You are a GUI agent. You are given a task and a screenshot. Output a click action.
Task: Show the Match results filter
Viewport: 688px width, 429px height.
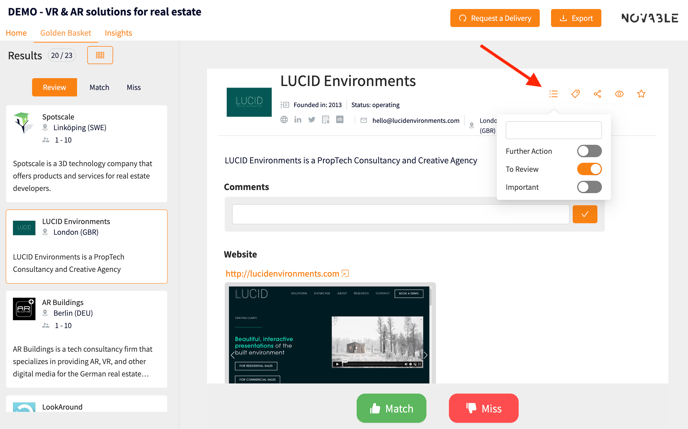coord(99,87)
